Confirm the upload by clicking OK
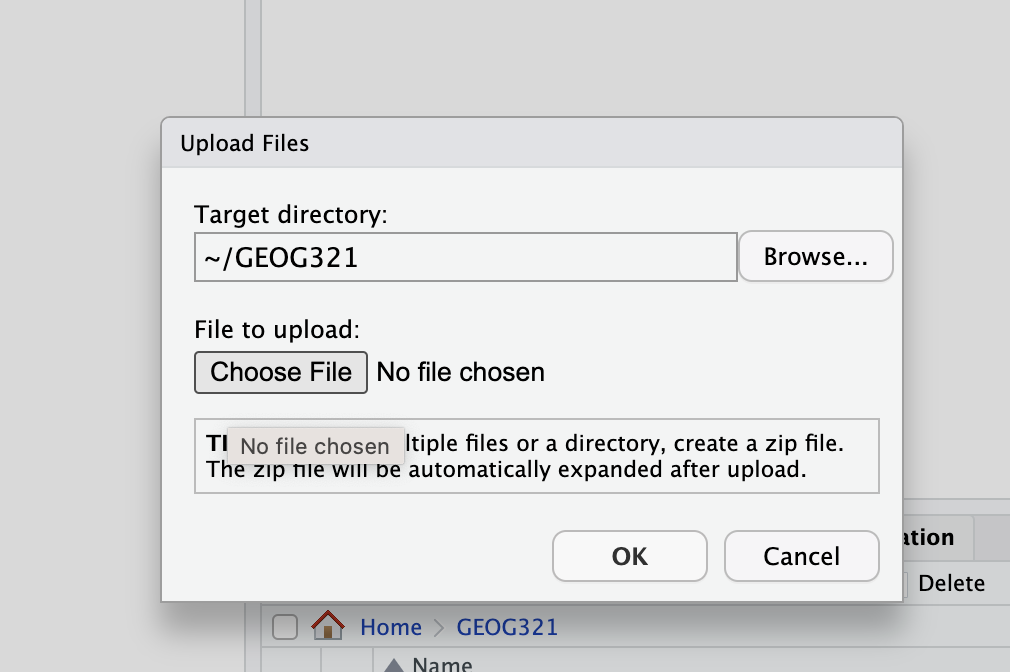 click(629, 556)
